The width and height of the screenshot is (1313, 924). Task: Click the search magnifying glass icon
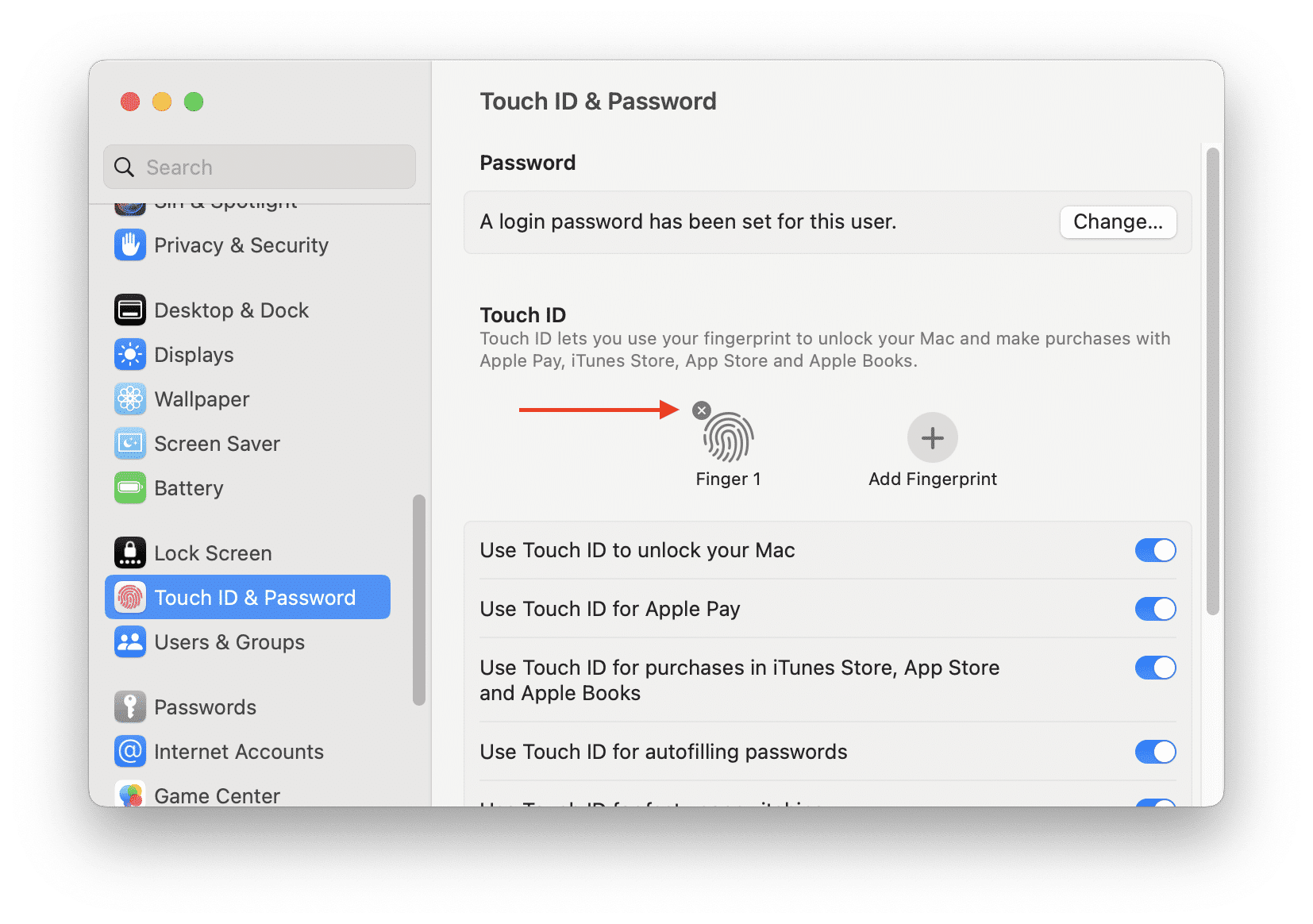coord(125,167)
